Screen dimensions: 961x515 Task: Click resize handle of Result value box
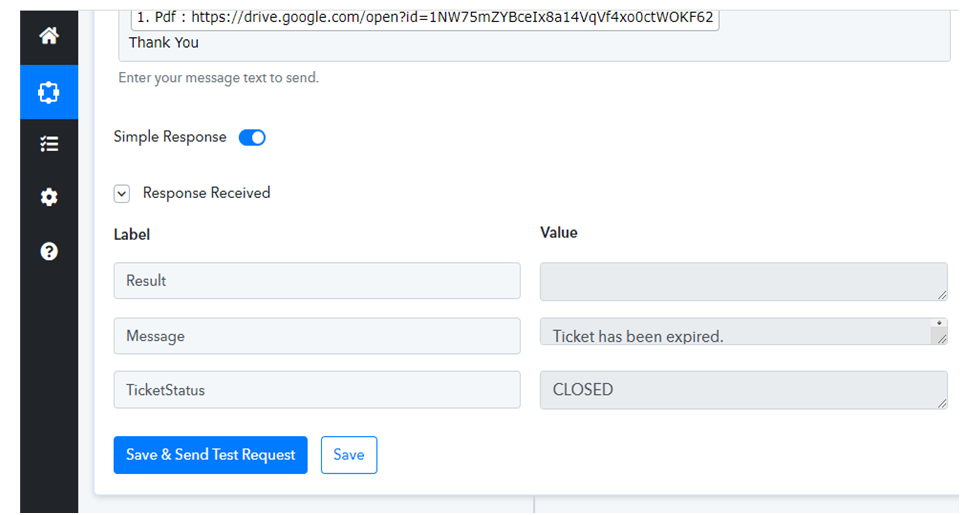point(942,295)
